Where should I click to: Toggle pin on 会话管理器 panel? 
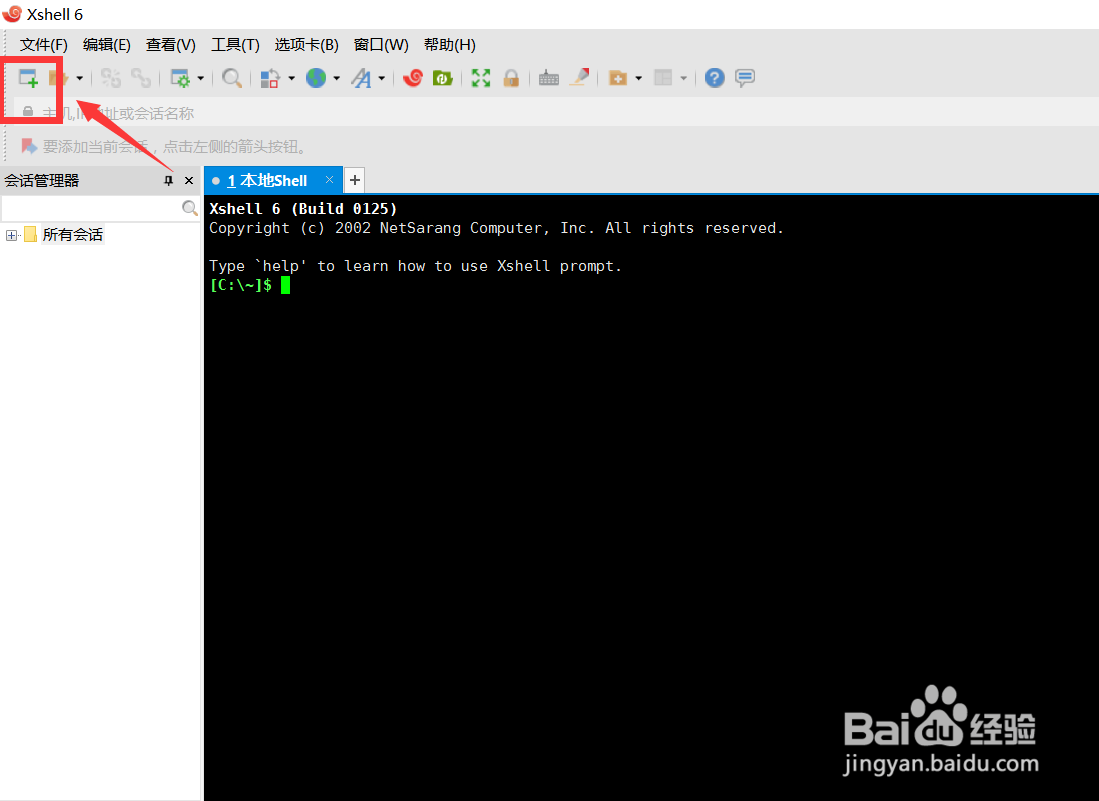click(x=168, y=181)
